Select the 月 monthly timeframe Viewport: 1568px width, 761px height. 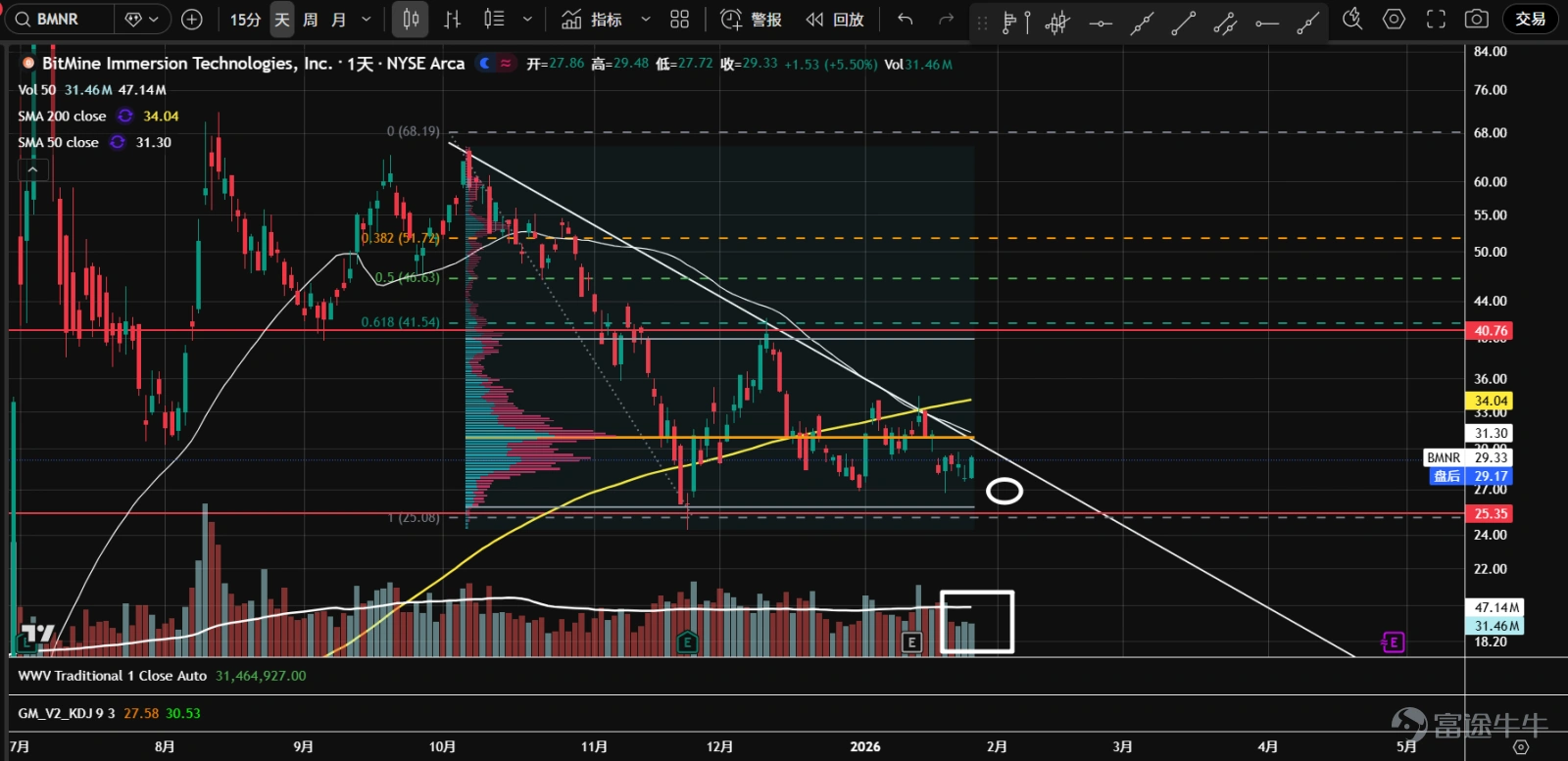click(339, 19)
